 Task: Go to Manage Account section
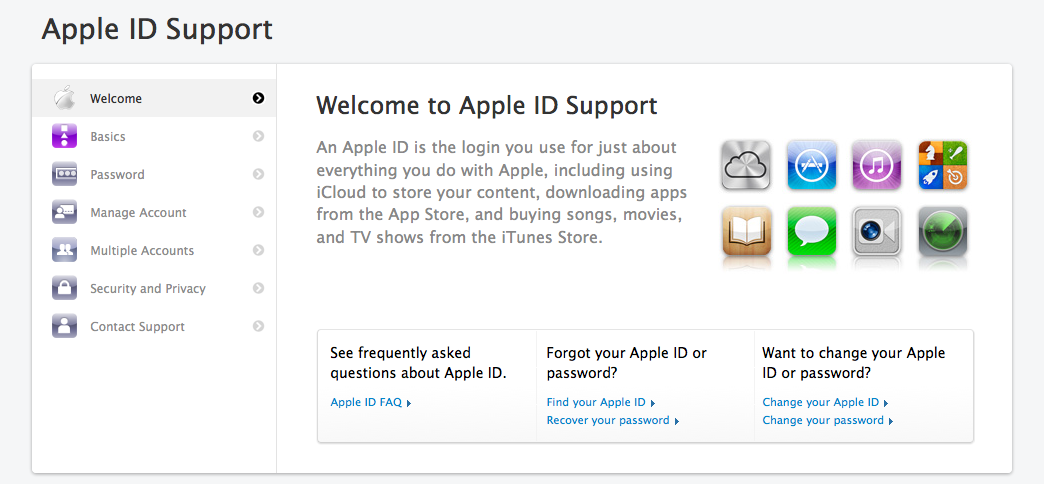coord(154,212)
